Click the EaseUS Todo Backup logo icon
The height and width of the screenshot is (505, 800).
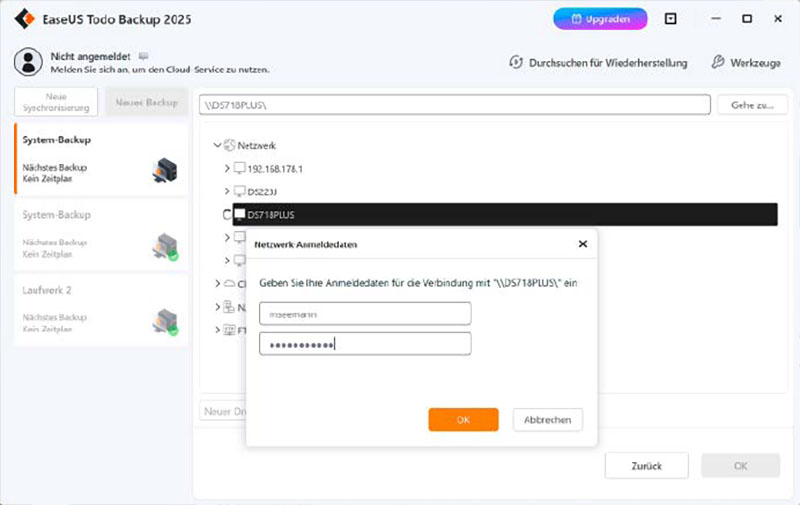click(x=24, y=19)
